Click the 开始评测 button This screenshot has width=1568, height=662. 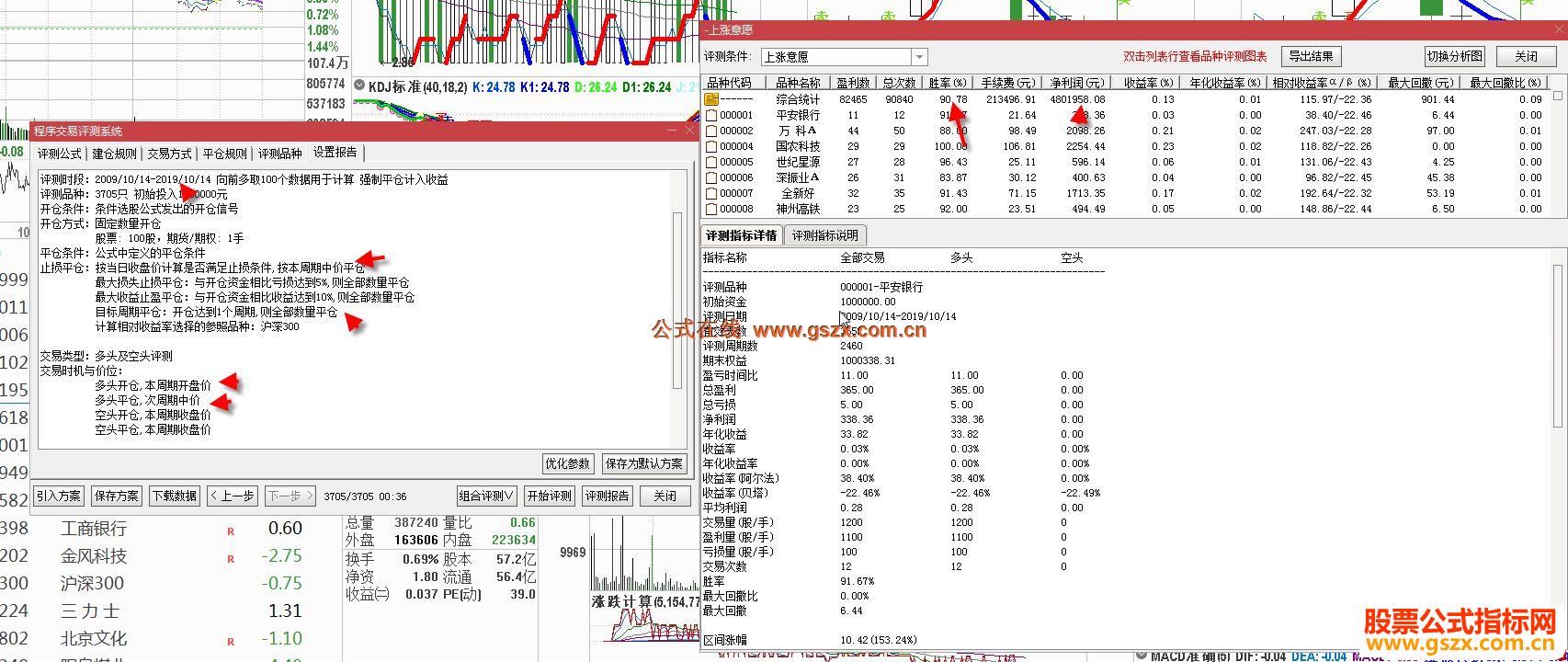coord(550,496)
